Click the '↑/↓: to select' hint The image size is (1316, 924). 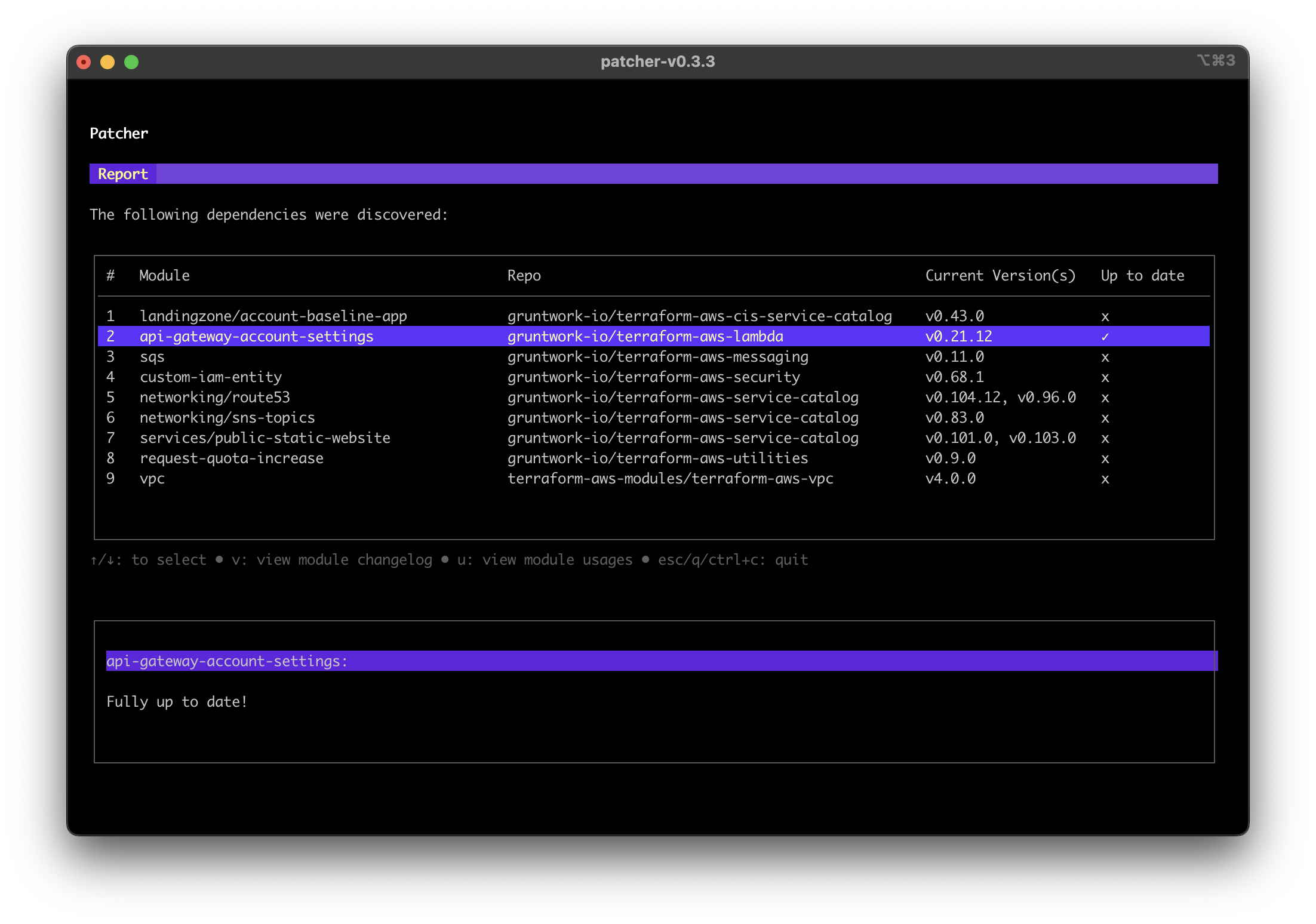(148, 559)
